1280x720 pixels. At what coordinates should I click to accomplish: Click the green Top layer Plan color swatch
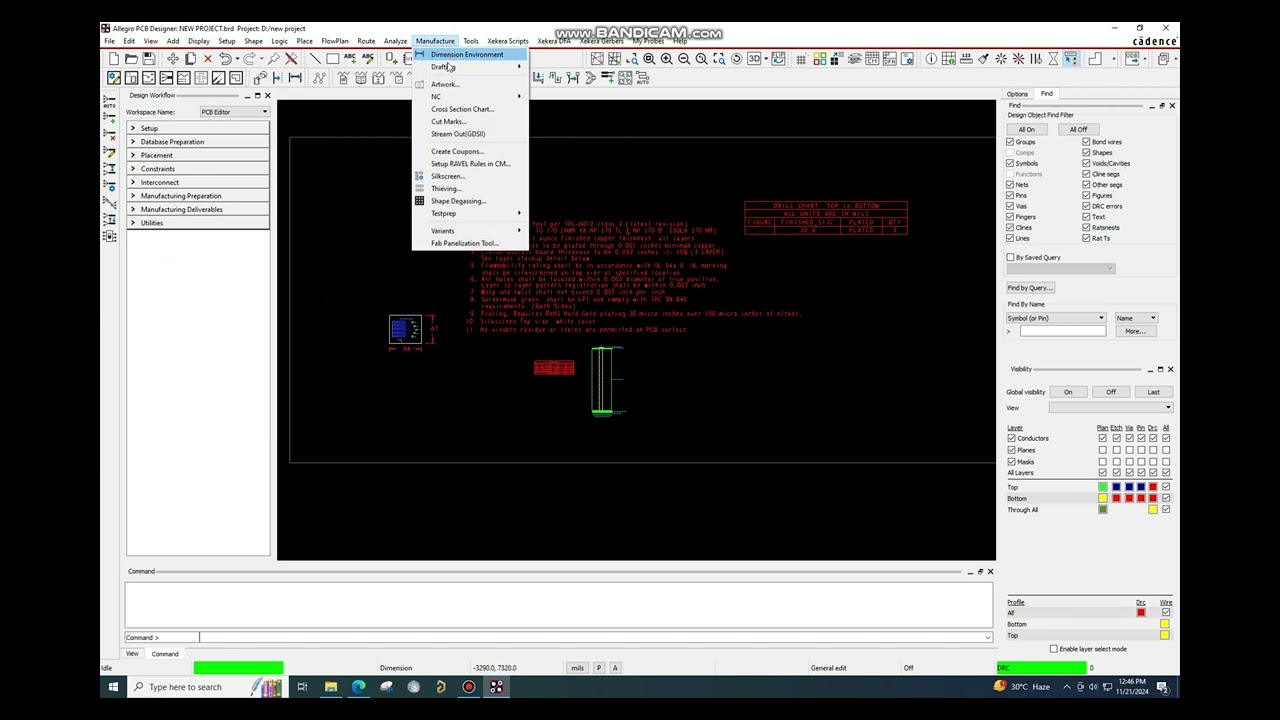[x=1103, y=487]
